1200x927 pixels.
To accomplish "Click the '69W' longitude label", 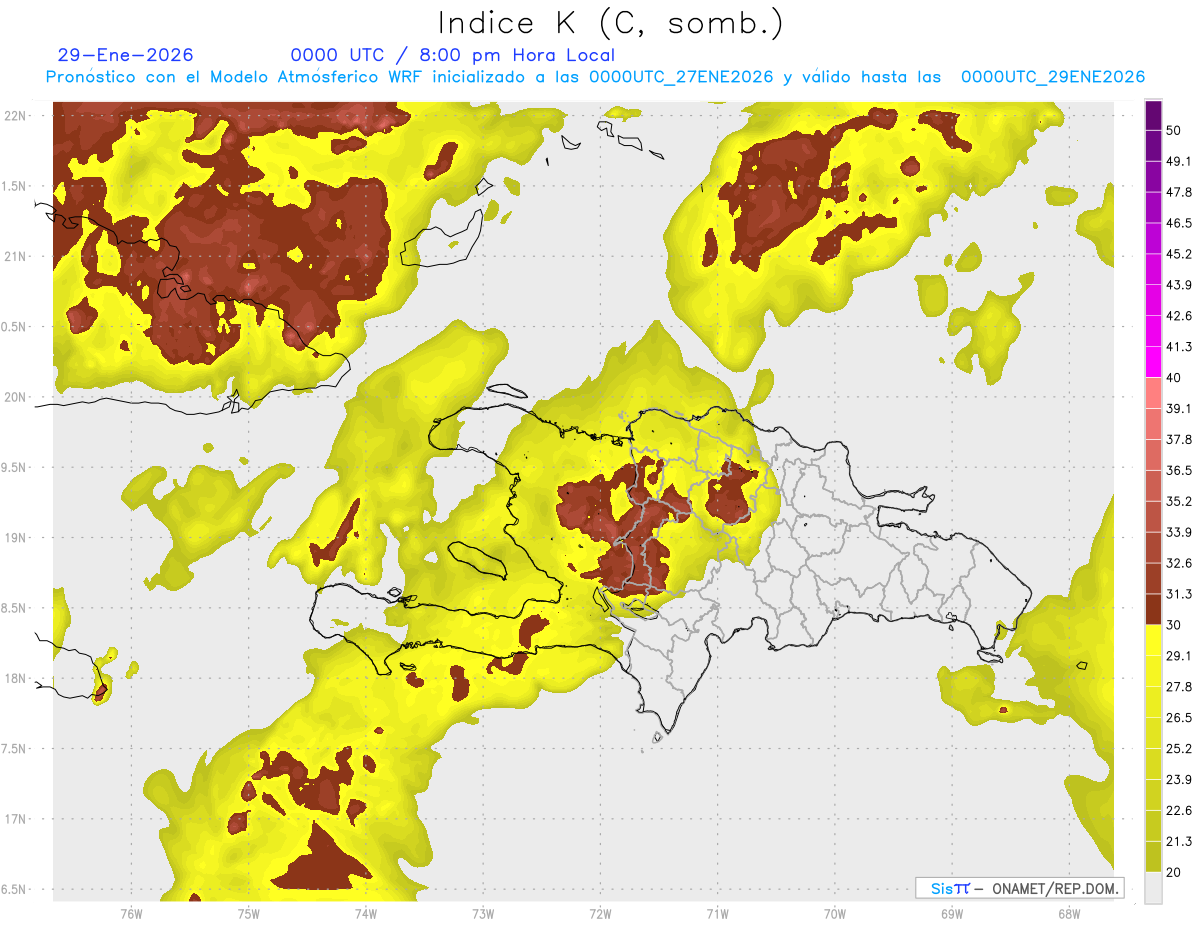I will click(x=952, y=914).
